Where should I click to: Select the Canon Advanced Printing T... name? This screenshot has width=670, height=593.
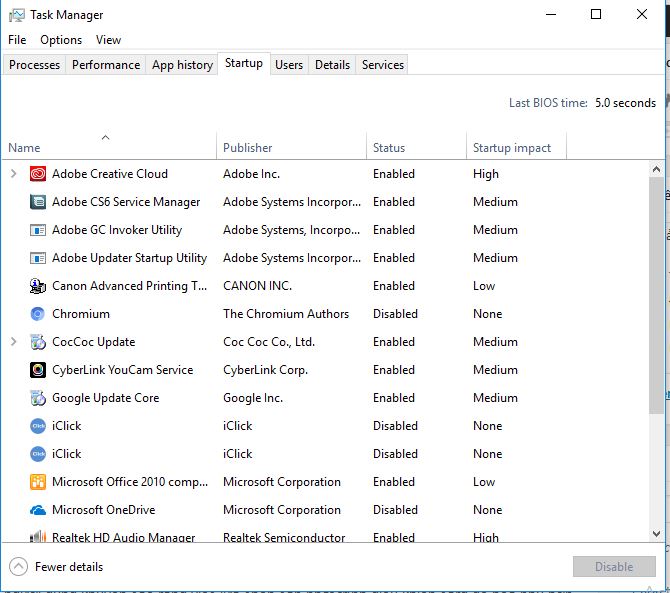click(129, 286)
